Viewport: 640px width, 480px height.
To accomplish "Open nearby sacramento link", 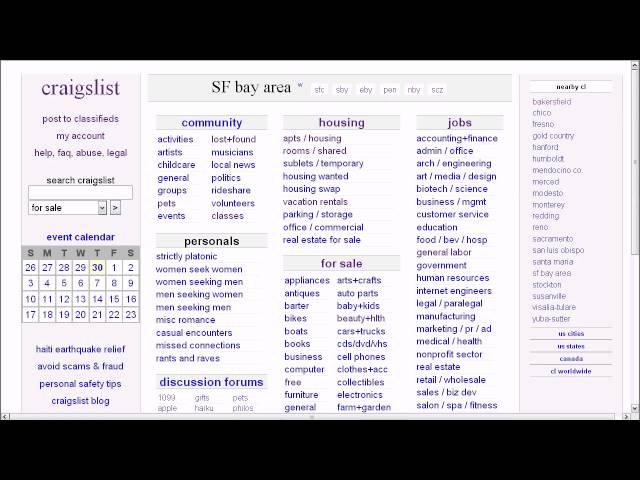I will tap(553, 239).
